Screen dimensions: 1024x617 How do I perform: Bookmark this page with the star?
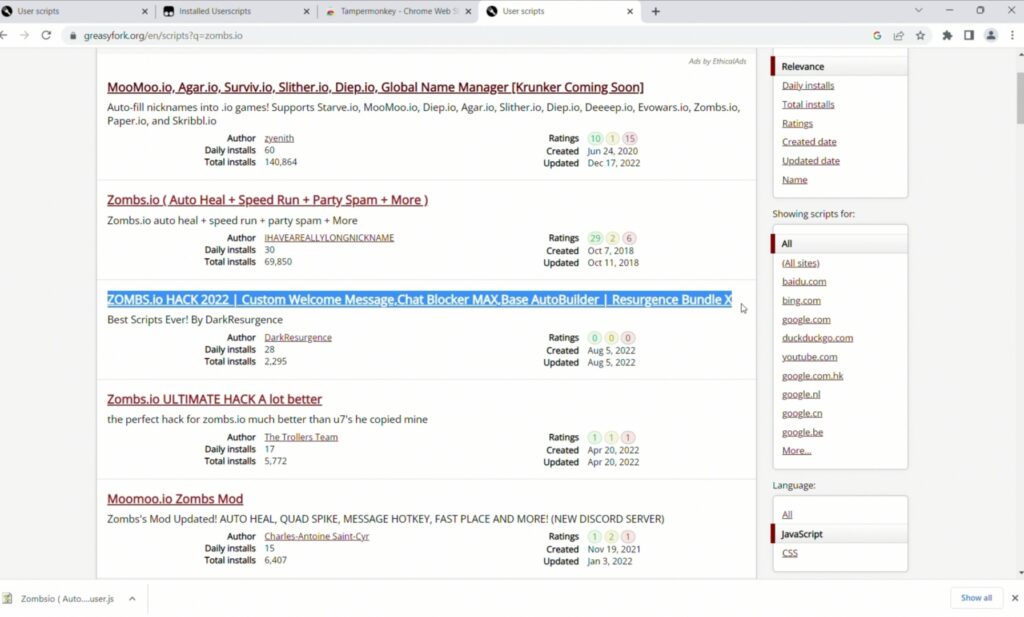[x=920, y=35]
